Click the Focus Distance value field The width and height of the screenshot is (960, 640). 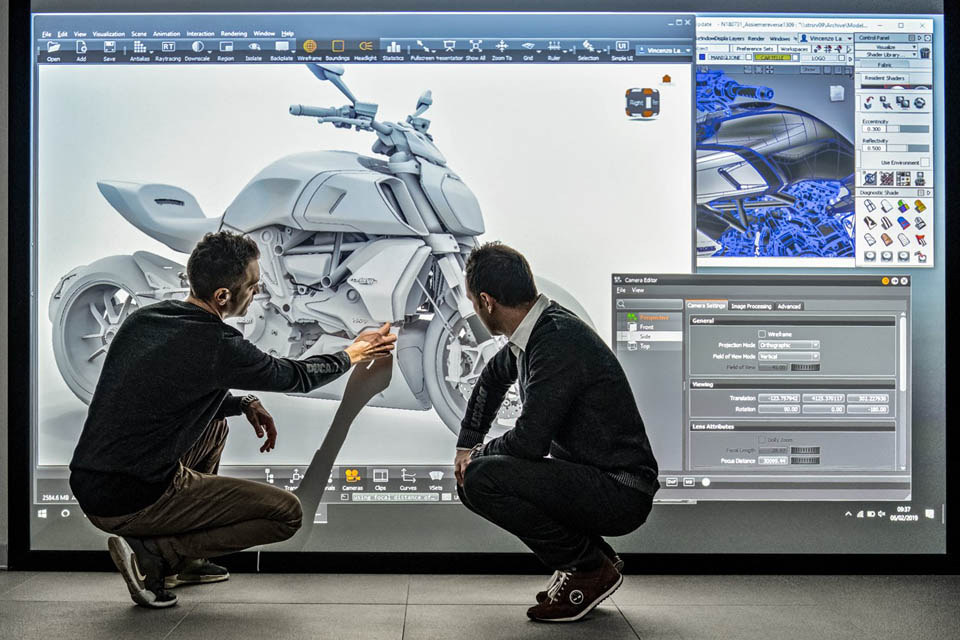[x=773, y=461]
